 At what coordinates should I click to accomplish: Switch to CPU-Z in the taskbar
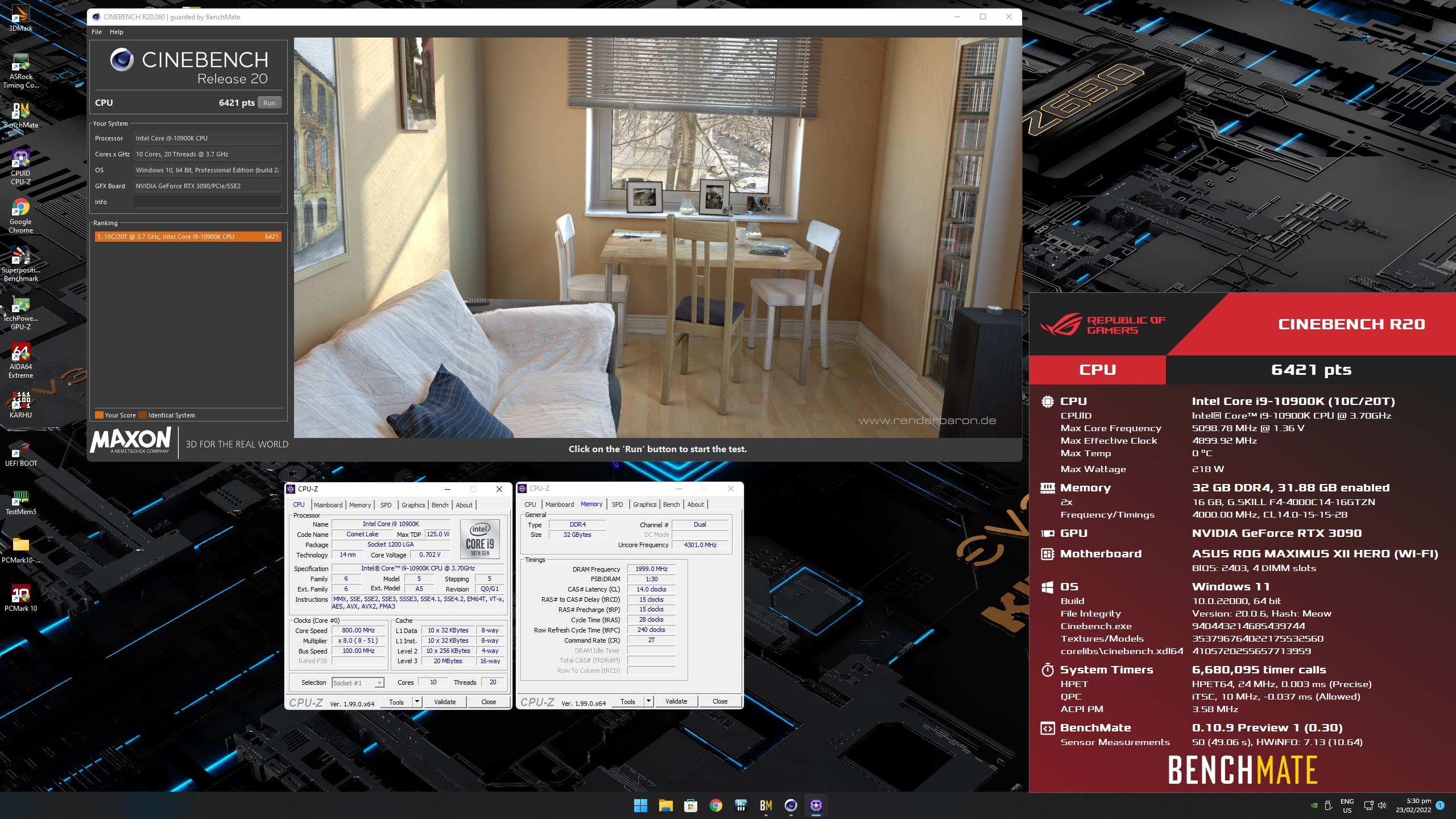point(816,805)
